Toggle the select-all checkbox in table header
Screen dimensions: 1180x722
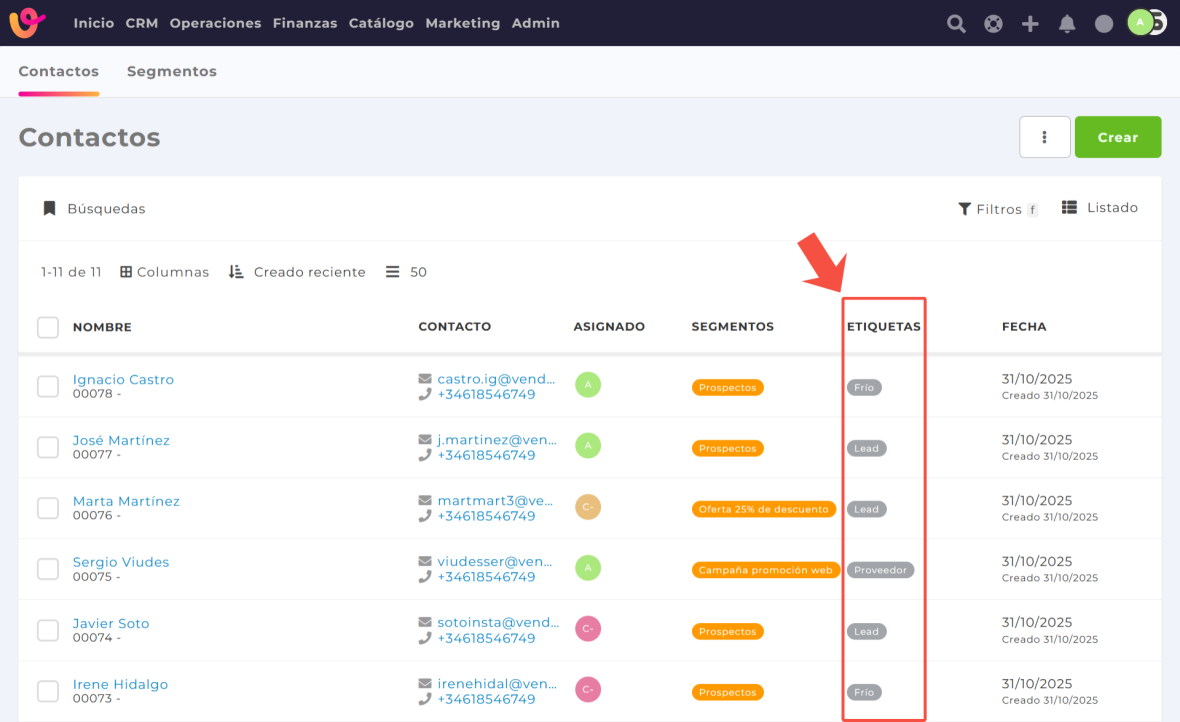[48, 327]
